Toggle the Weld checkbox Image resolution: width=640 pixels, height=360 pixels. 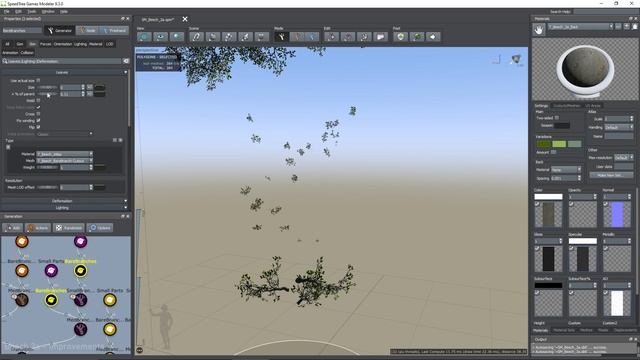(38, 100)
